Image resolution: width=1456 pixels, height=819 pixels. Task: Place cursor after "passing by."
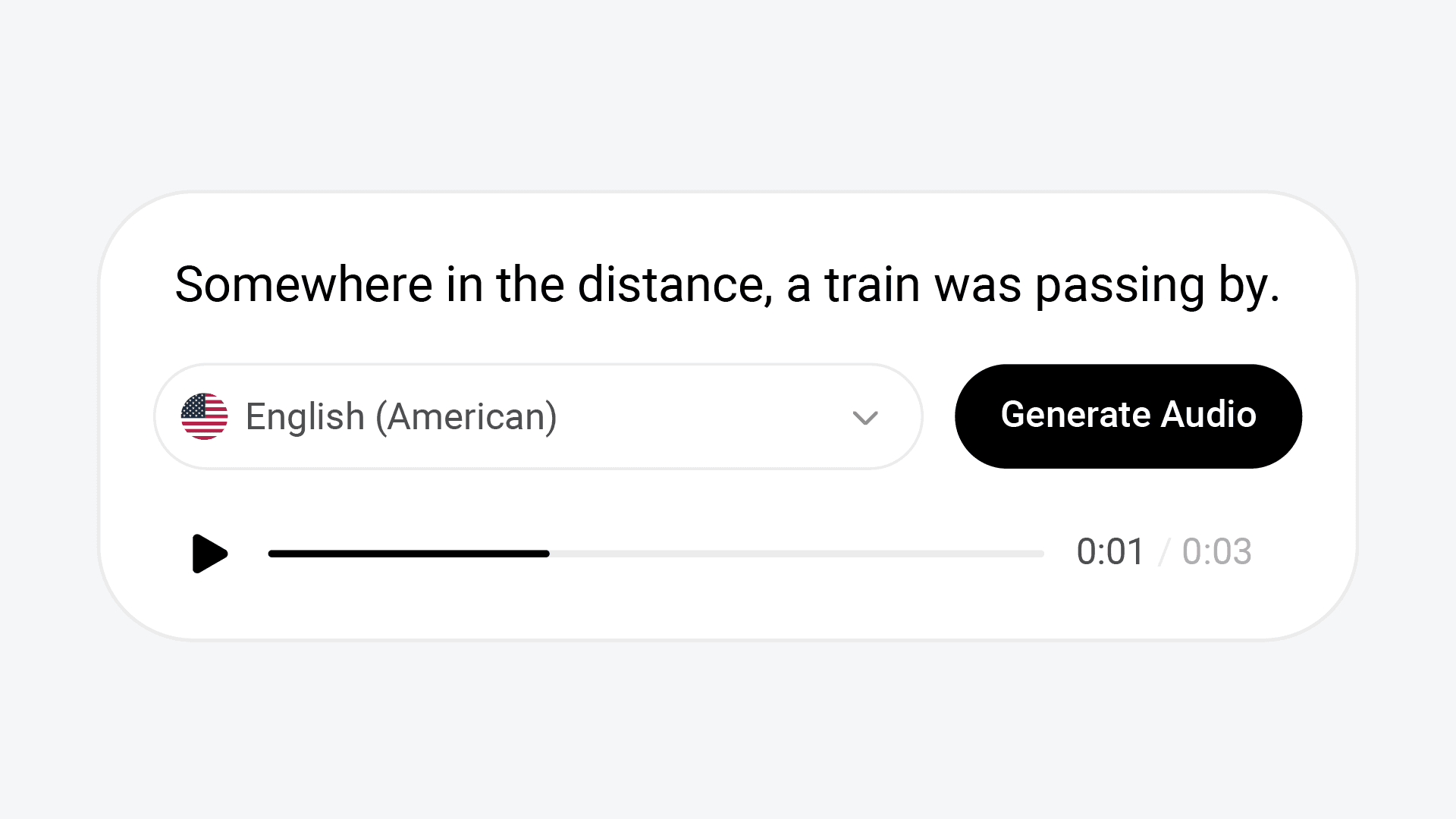[1281, 285]
